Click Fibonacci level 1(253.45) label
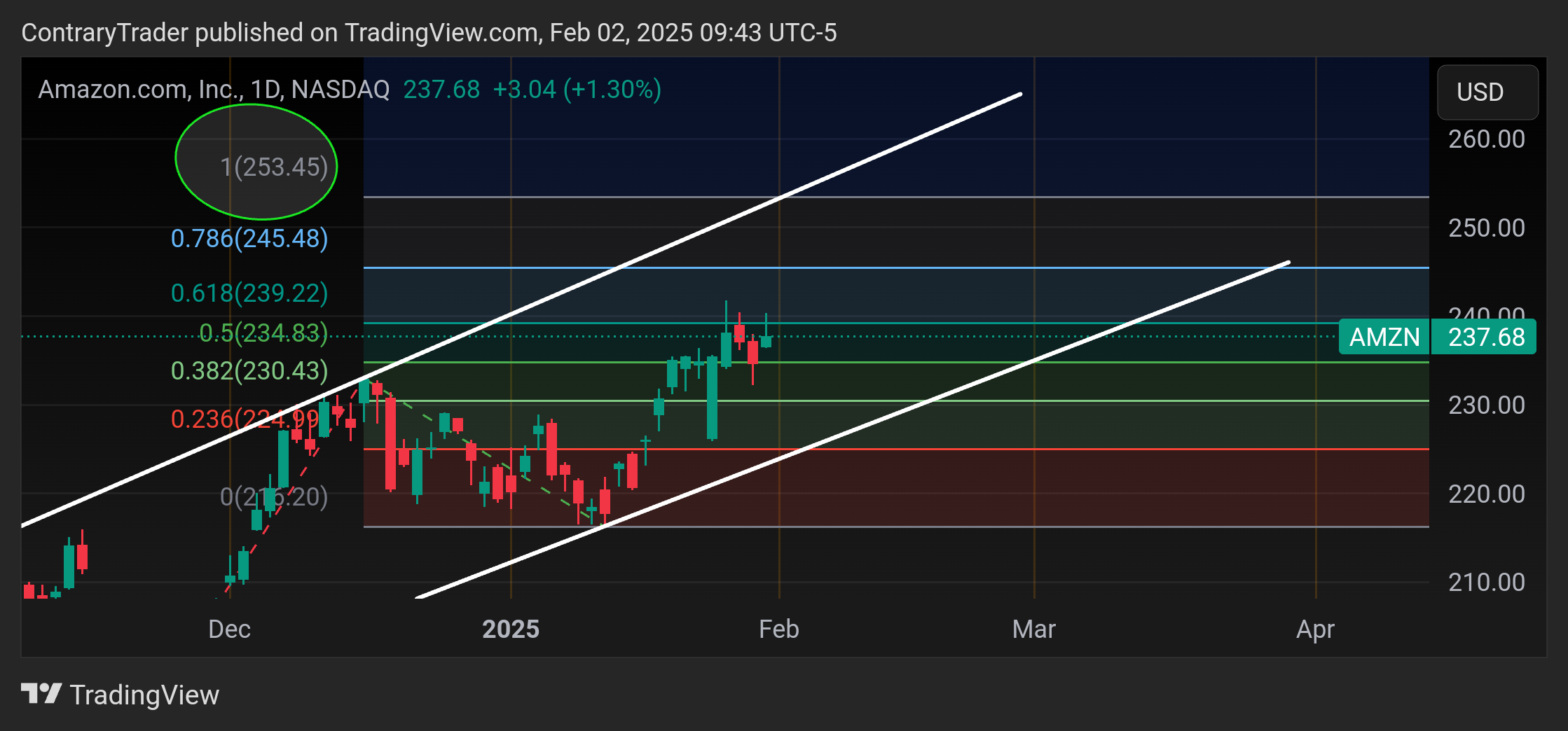1568x731 pixels. tap(274, 167)
